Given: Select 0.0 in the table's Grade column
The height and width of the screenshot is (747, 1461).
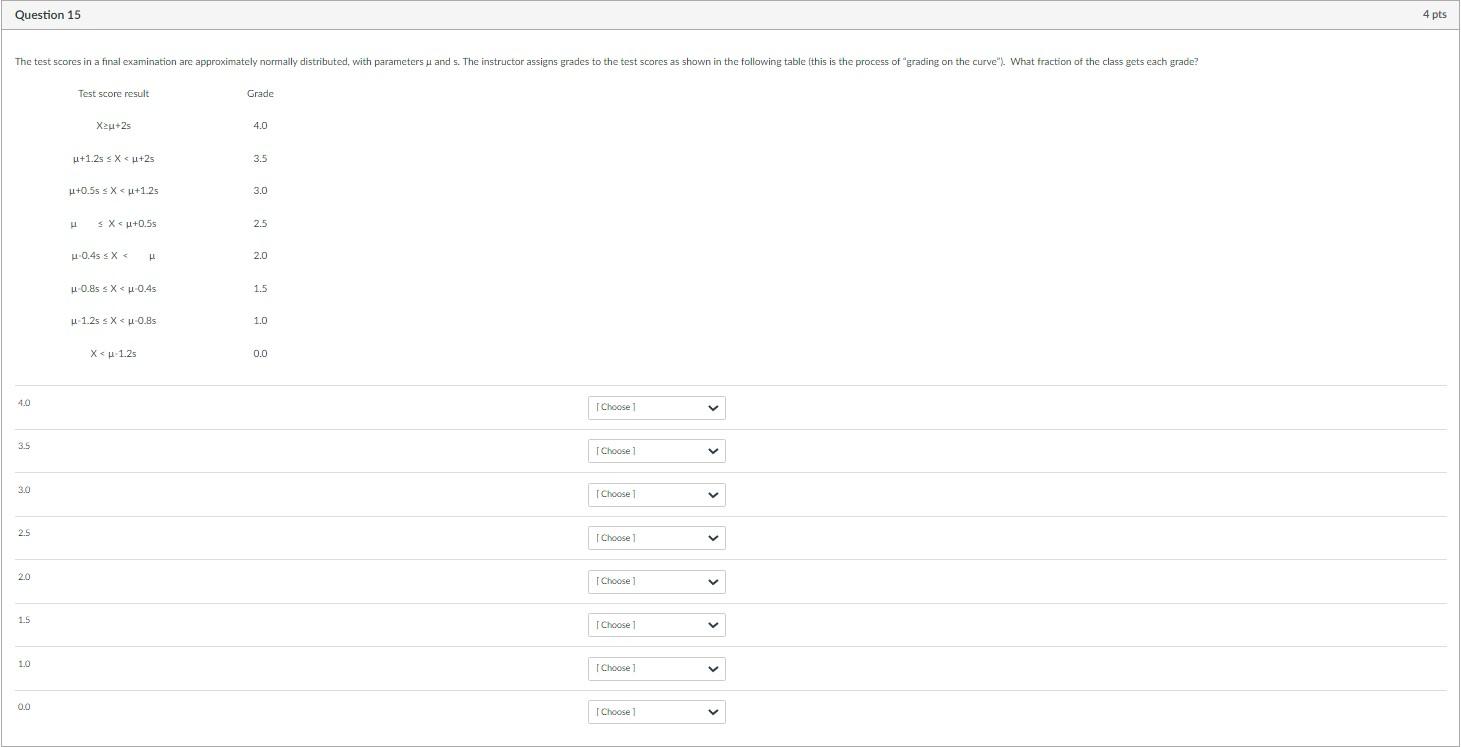Looking at the screenshot, I should point(260,354).
